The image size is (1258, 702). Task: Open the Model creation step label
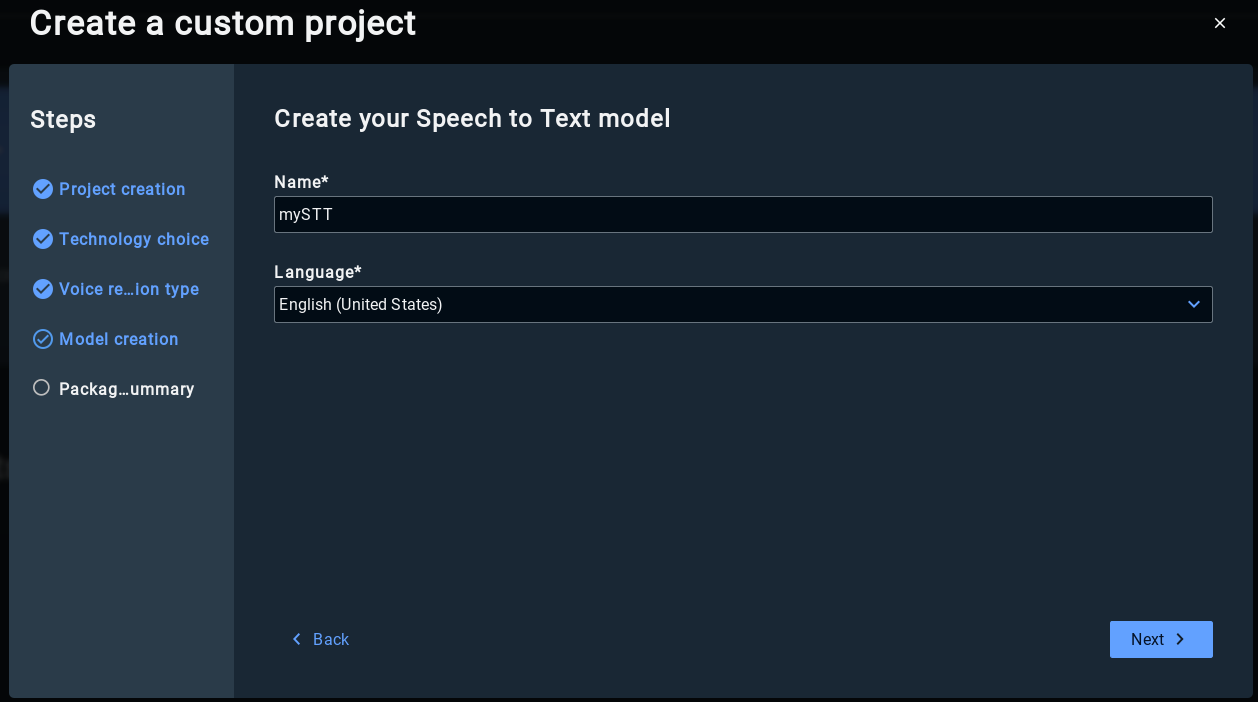tap(119, 339)
